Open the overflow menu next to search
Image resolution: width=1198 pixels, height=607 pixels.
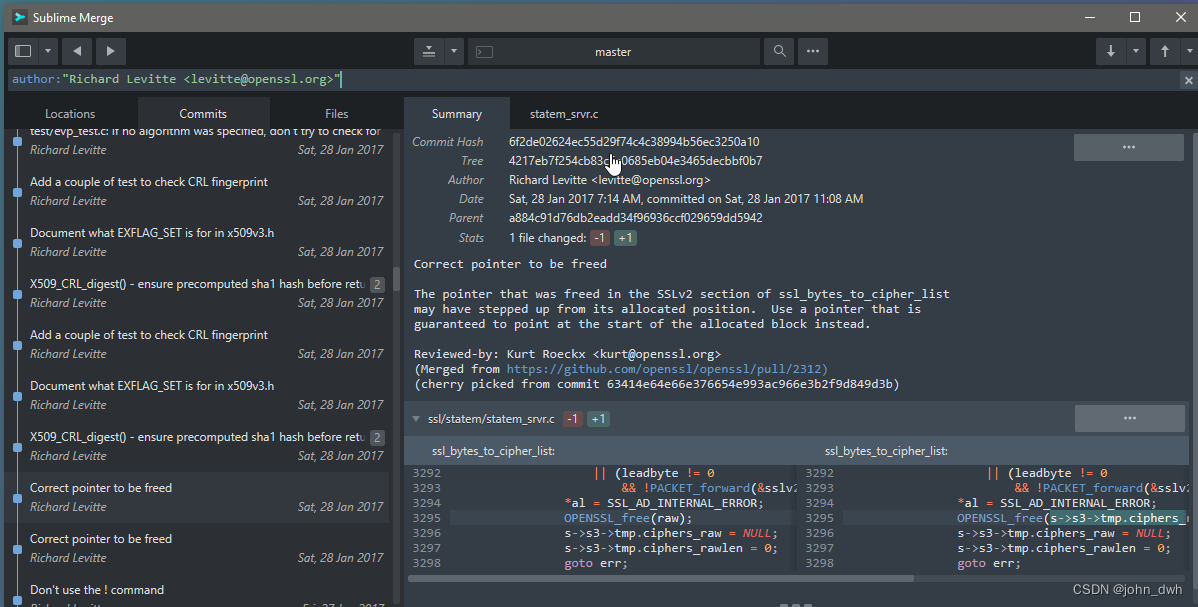[x=812, y=51]
